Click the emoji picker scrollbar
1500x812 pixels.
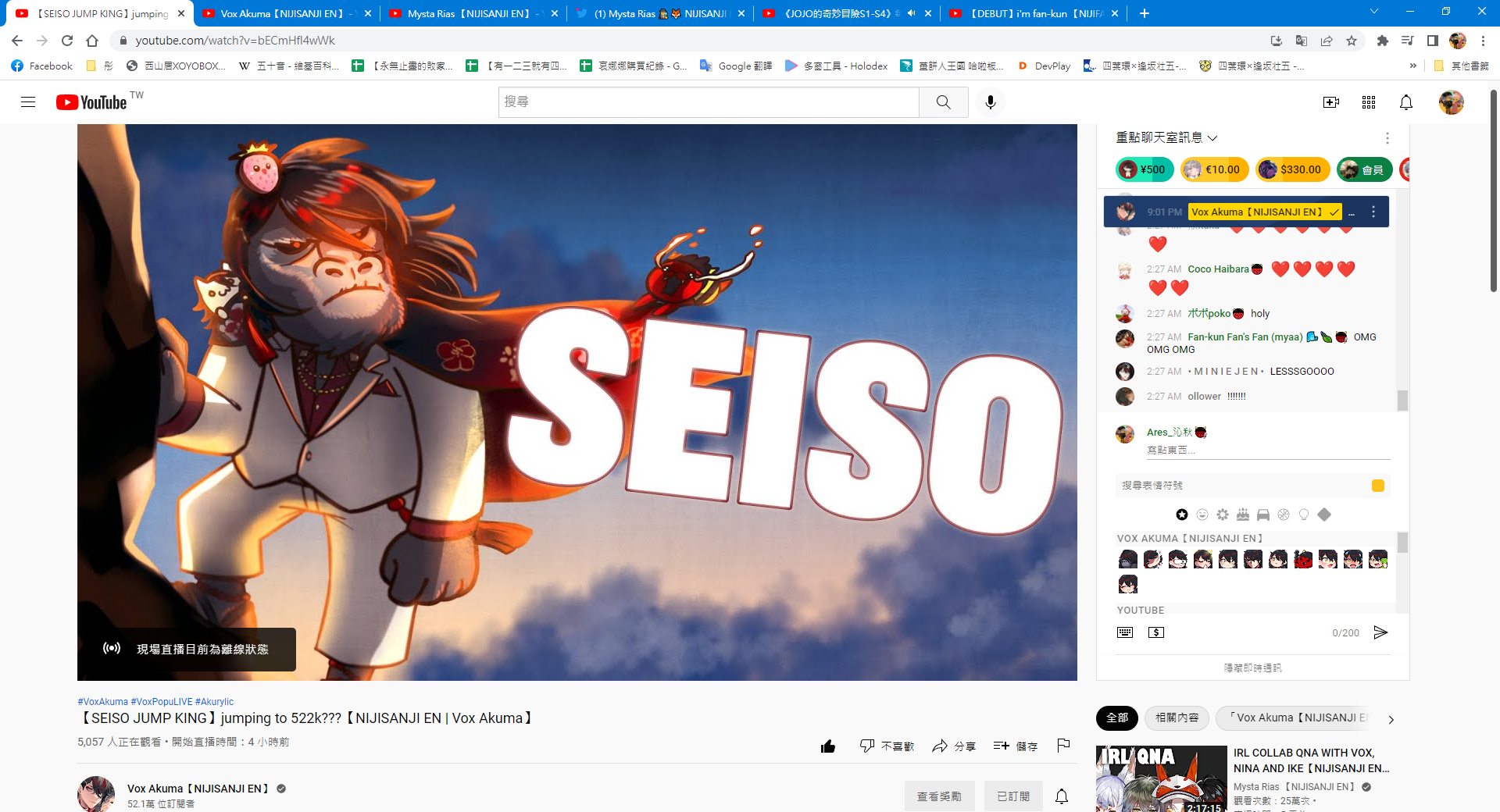pyautogui.click(x=1402, y=543)
